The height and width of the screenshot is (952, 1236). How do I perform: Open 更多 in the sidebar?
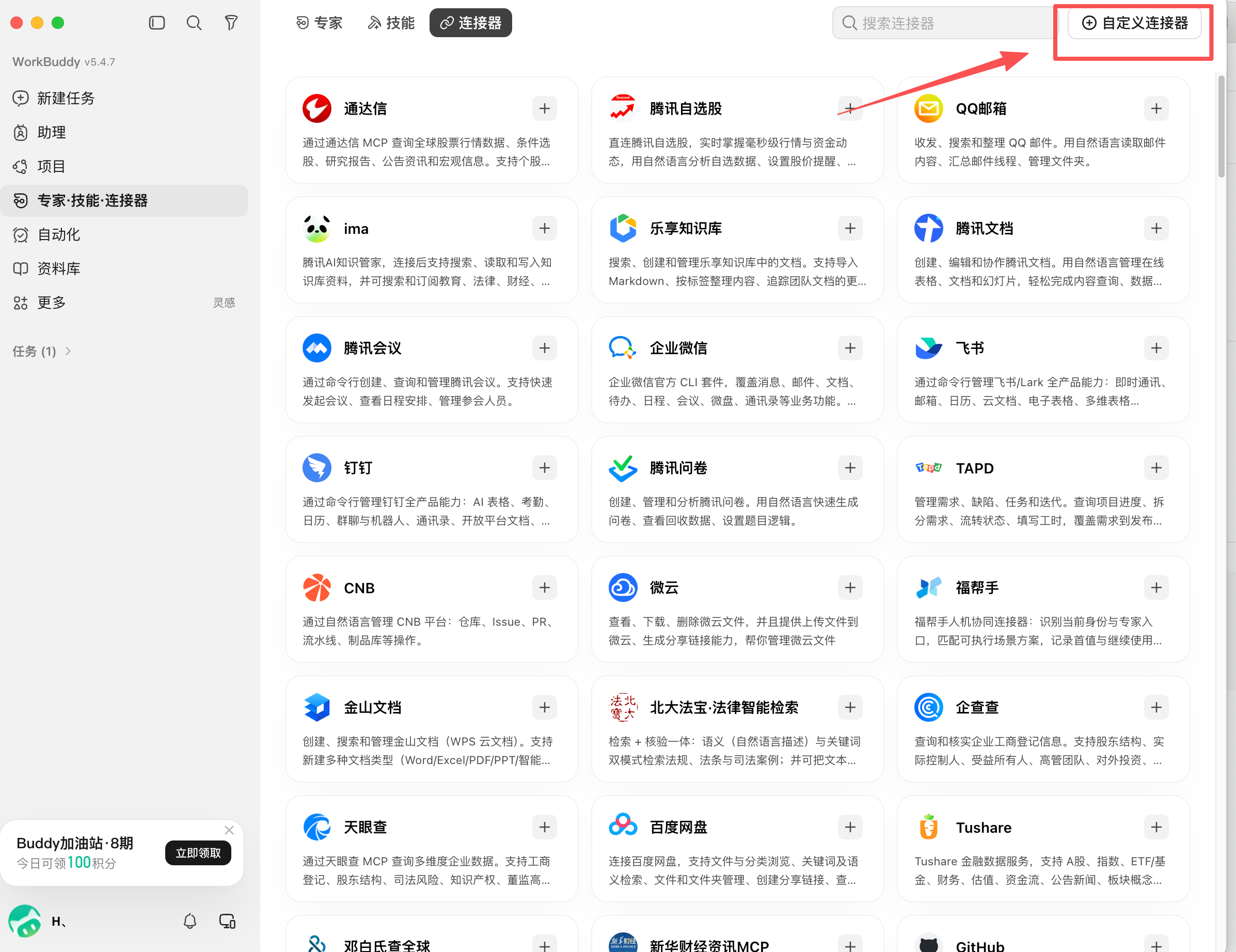point(124,302)
